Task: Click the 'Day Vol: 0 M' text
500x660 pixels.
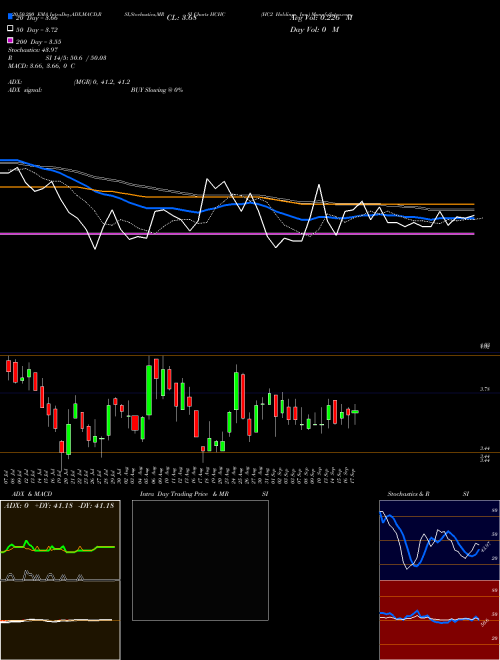Action: 314,29
